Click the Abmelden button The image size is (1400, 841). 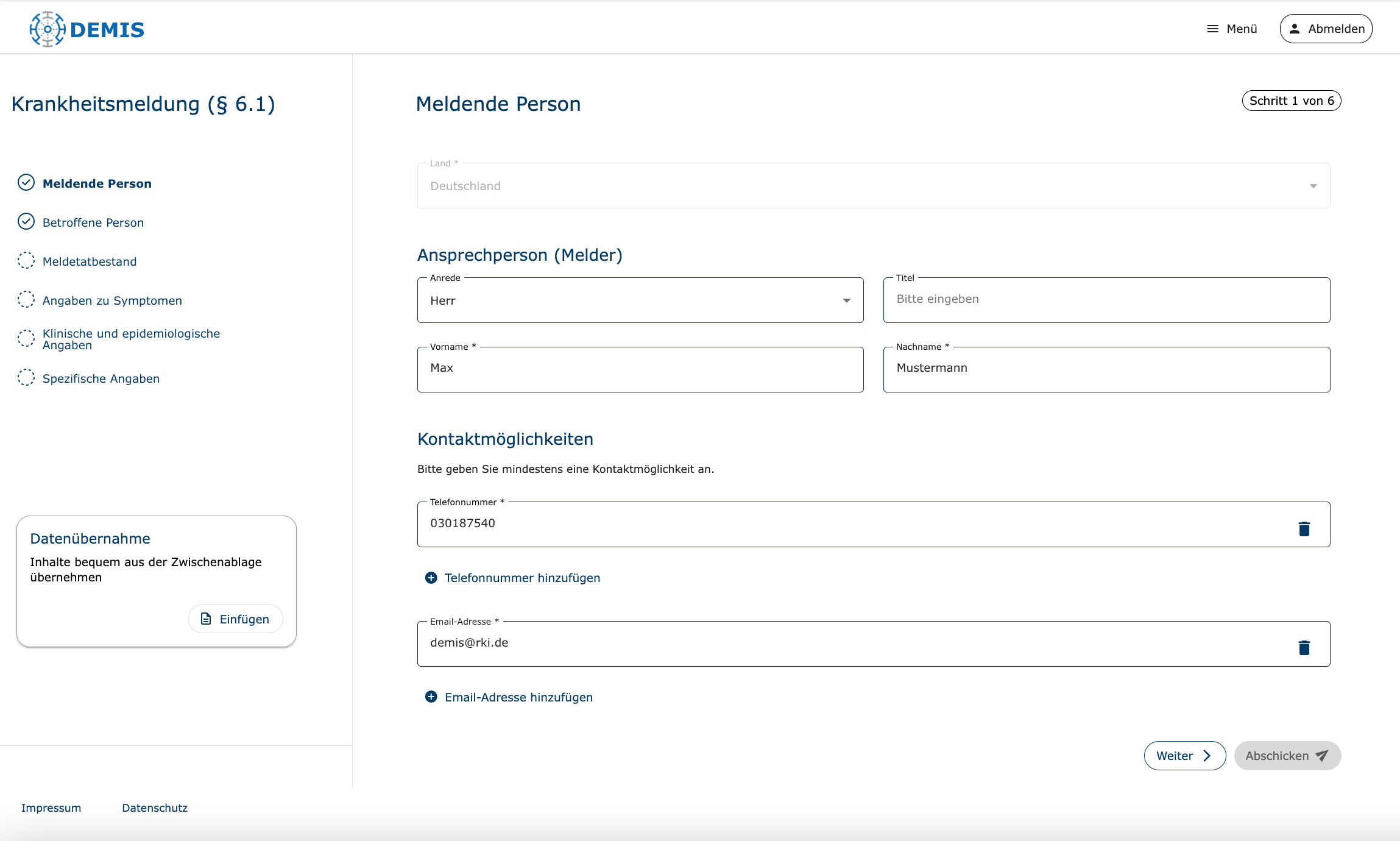click(x=1326, y=29)
